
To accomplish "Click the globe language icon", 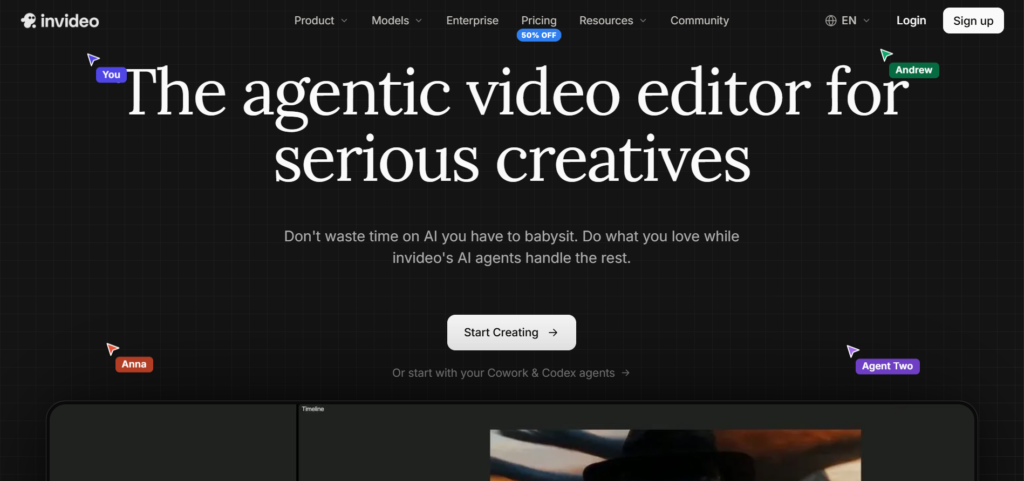I will [831, 21].
